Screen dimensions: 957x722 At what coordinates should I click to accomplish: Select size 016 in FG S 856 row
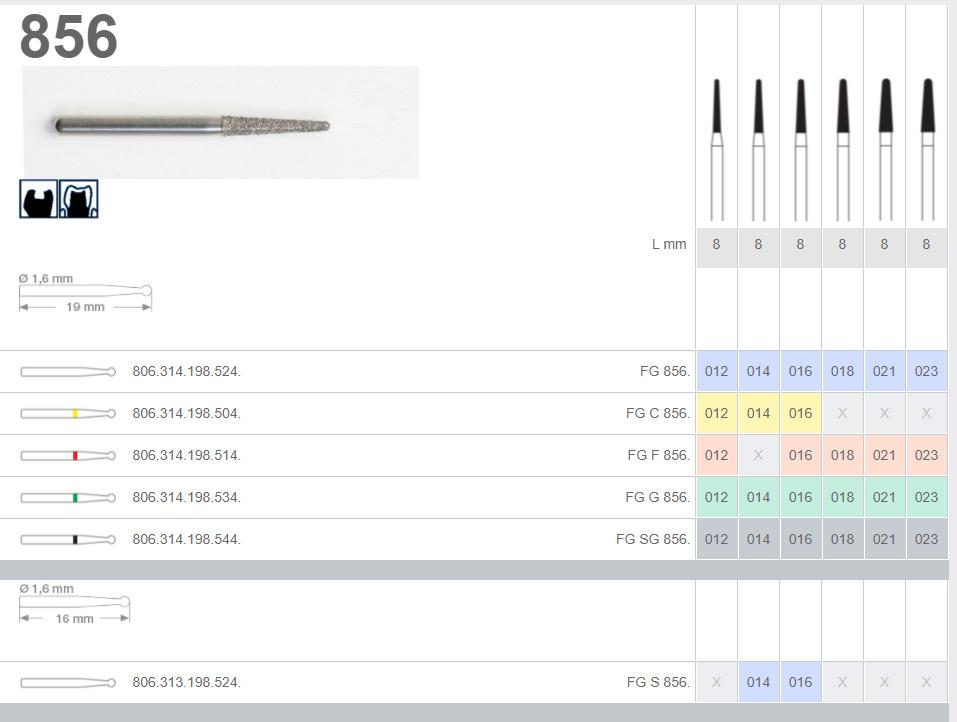point(800,682)
